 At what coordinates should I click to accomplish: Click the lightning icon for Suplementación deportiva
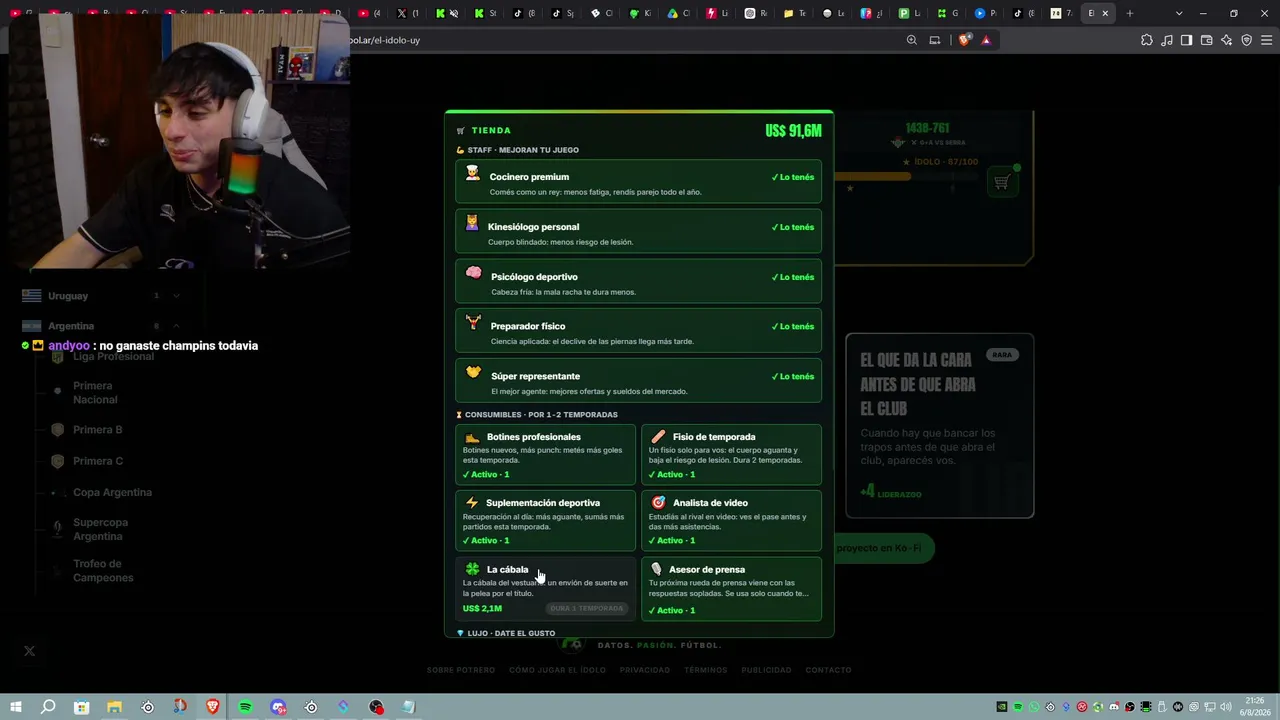click(x=472, y=503)
